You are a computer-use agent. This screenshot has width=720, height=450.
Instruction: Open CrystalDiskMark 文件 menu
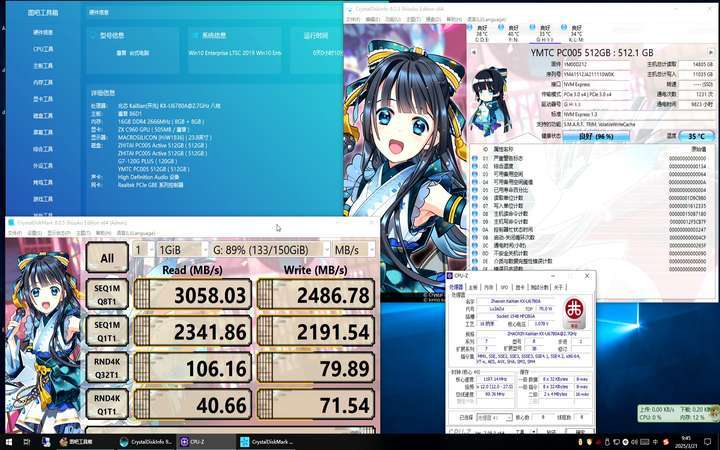pyautogui.click(x=15, y=233)
